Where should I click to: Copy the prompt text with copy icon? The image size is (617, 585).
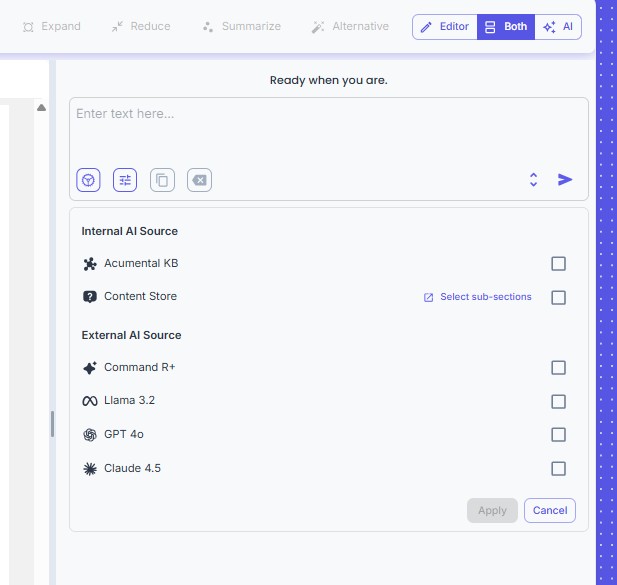point(162,180)
